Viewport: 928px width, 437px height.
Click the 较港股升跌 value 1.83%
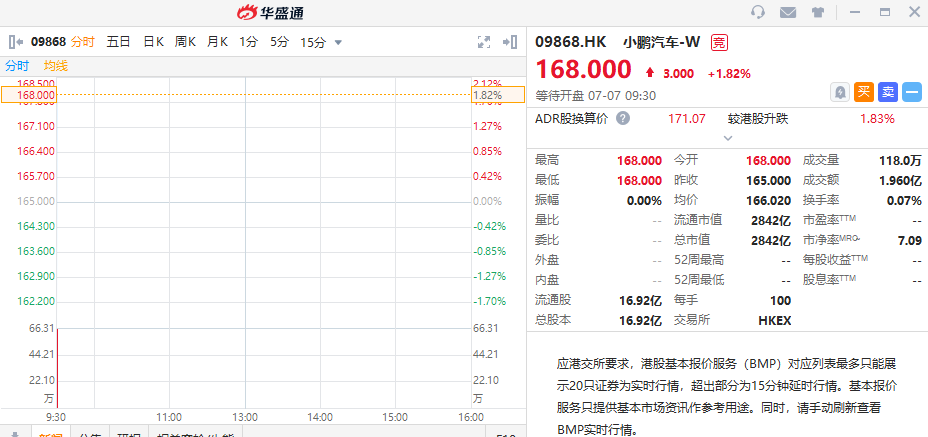click(877, 118)
